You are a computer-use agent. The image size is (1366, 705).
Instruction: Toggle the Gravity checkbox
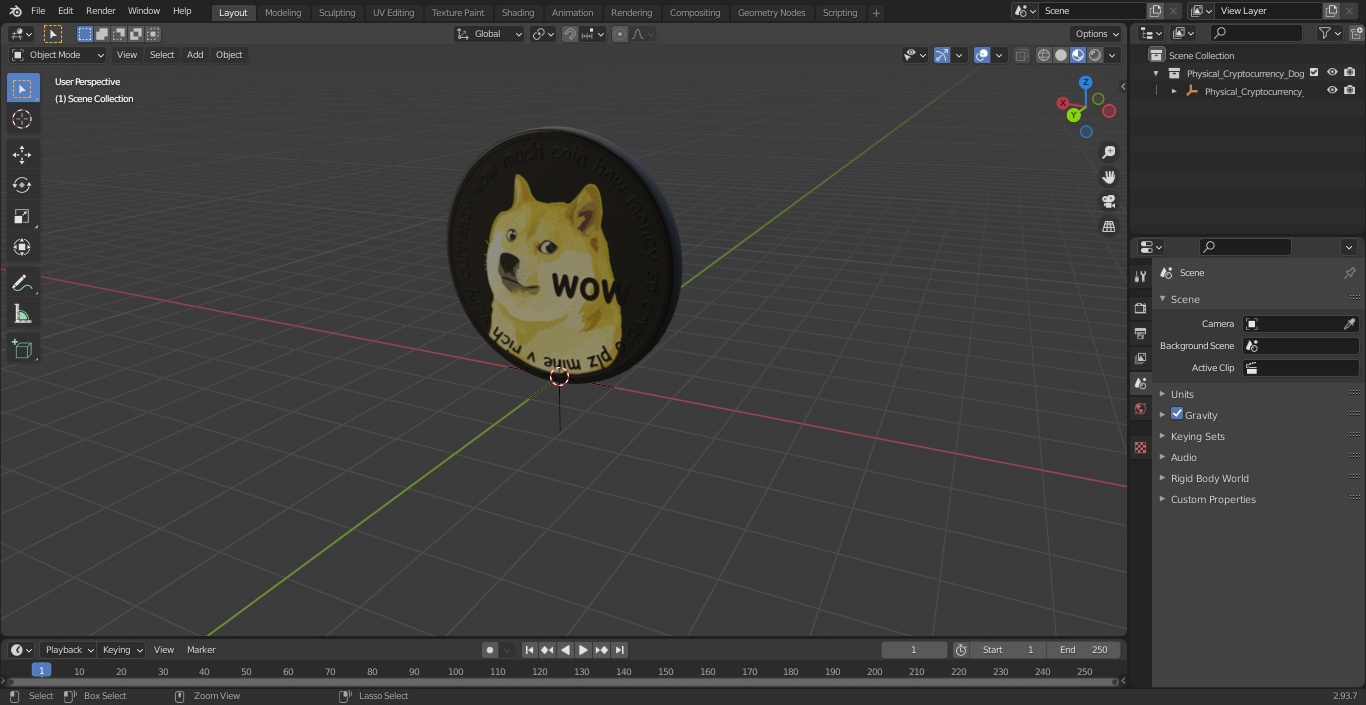pyautogui.click(x=1177, y=414)
